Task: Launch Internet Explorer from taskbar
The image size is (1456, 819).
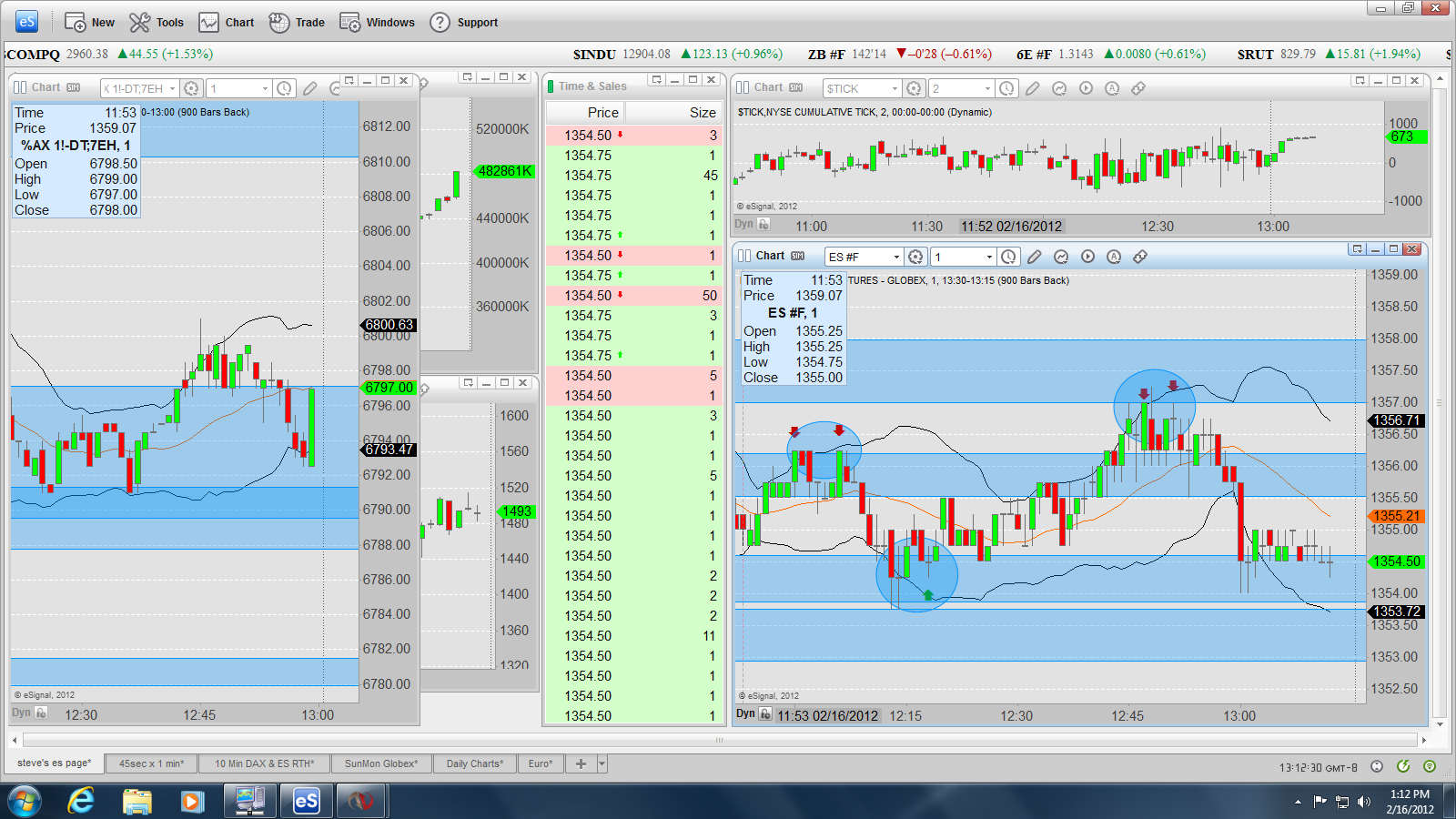Action: click(x=81, y=802)
